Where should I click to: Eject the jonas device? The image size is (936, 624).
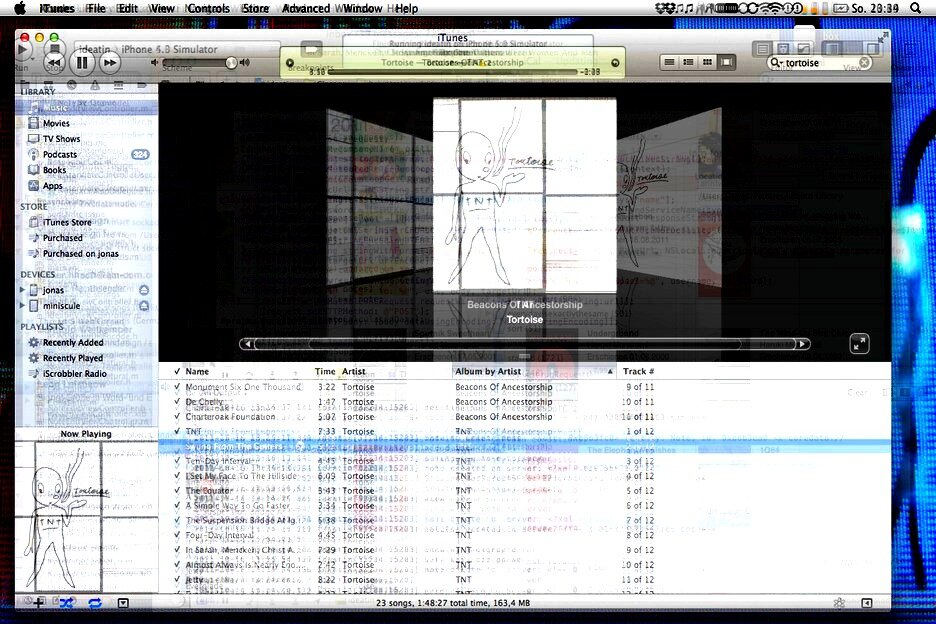144,290
